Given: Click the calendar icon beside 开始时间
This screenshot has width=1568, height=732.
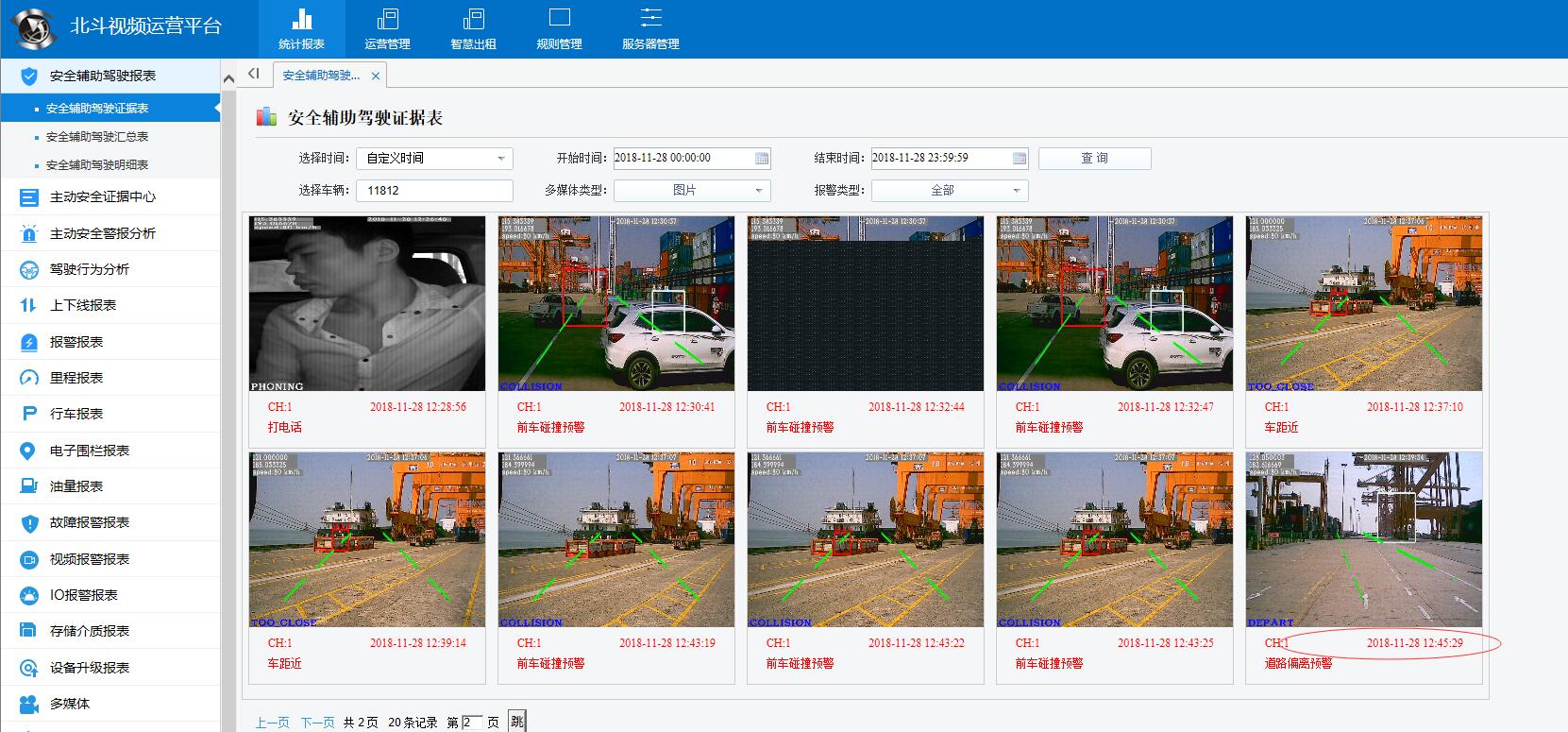Looking at the screenshot, I should click(762, 159).
